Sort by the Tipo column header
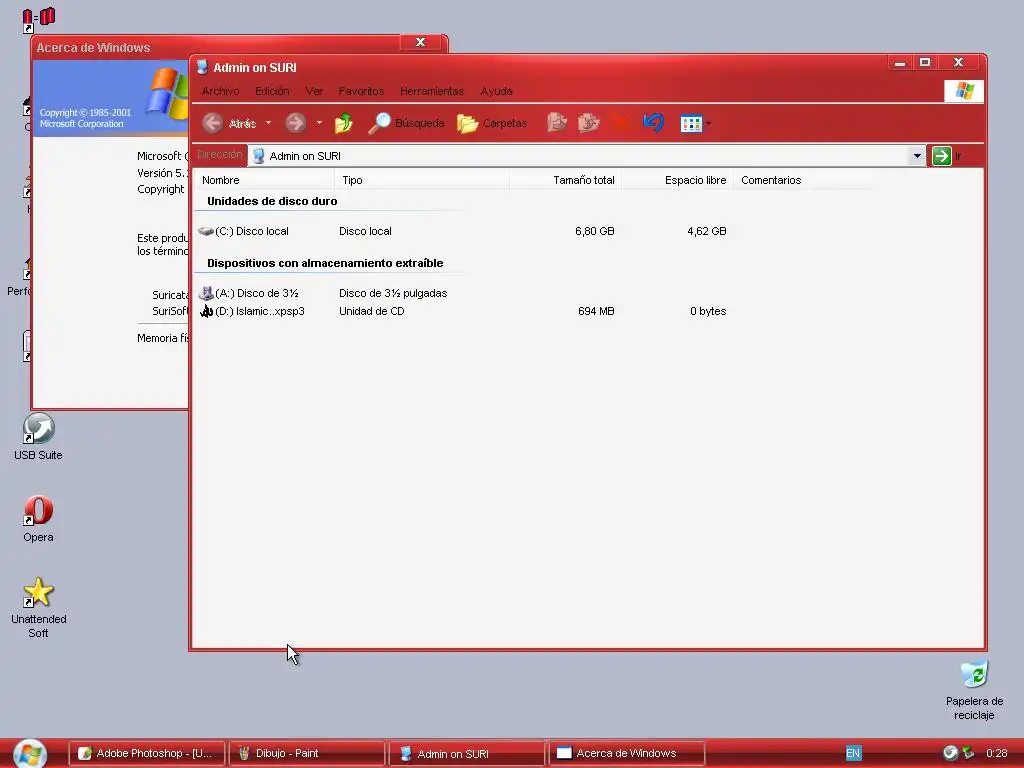 (422, 180)
